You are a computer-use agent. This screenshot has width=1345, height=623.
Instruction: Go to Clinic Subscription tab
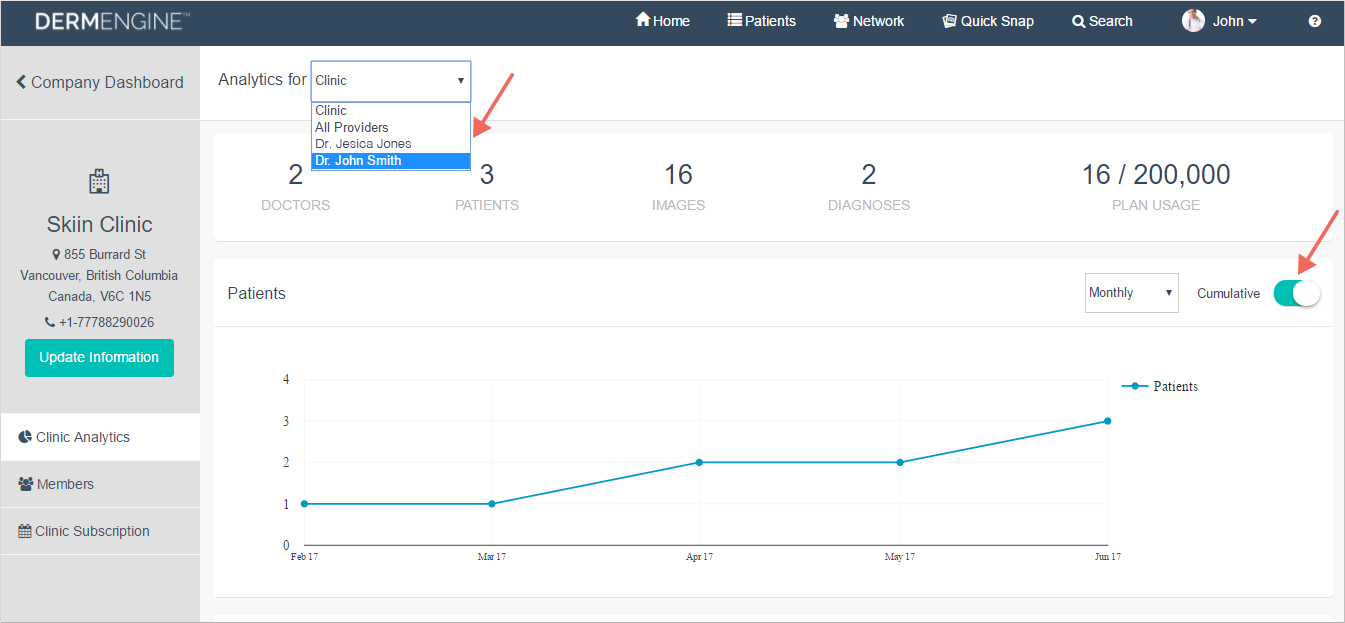(x=92, y=531)
